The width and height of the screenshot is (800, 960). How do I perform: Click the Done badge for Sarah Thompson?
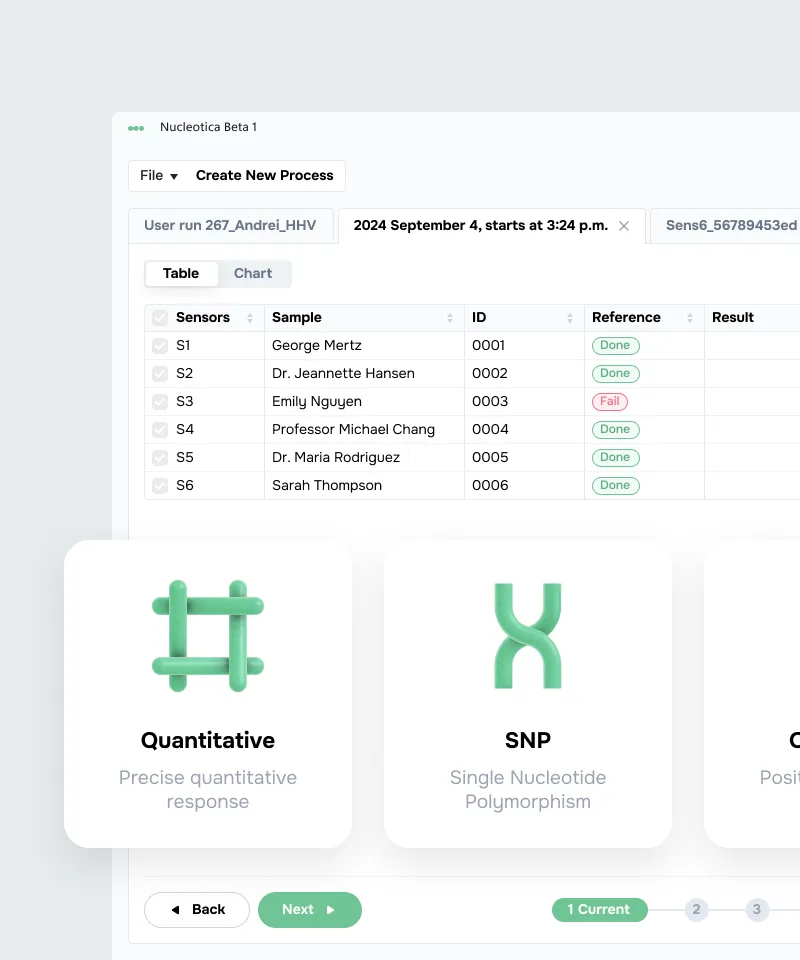(x=615, y=486)
